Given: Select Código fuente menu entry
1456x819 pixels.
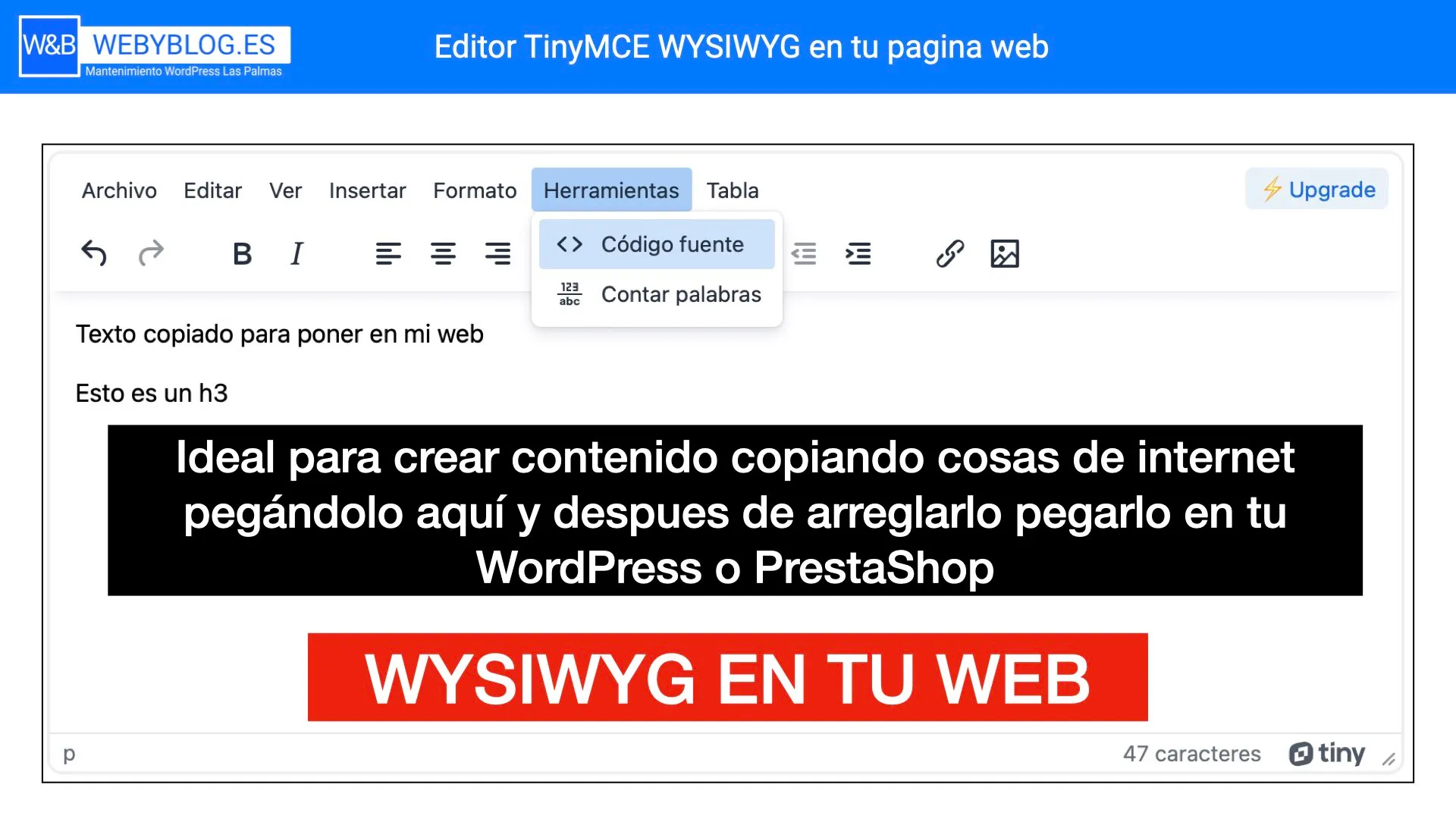Looking at the screenshot, I should tap(657, 244).
